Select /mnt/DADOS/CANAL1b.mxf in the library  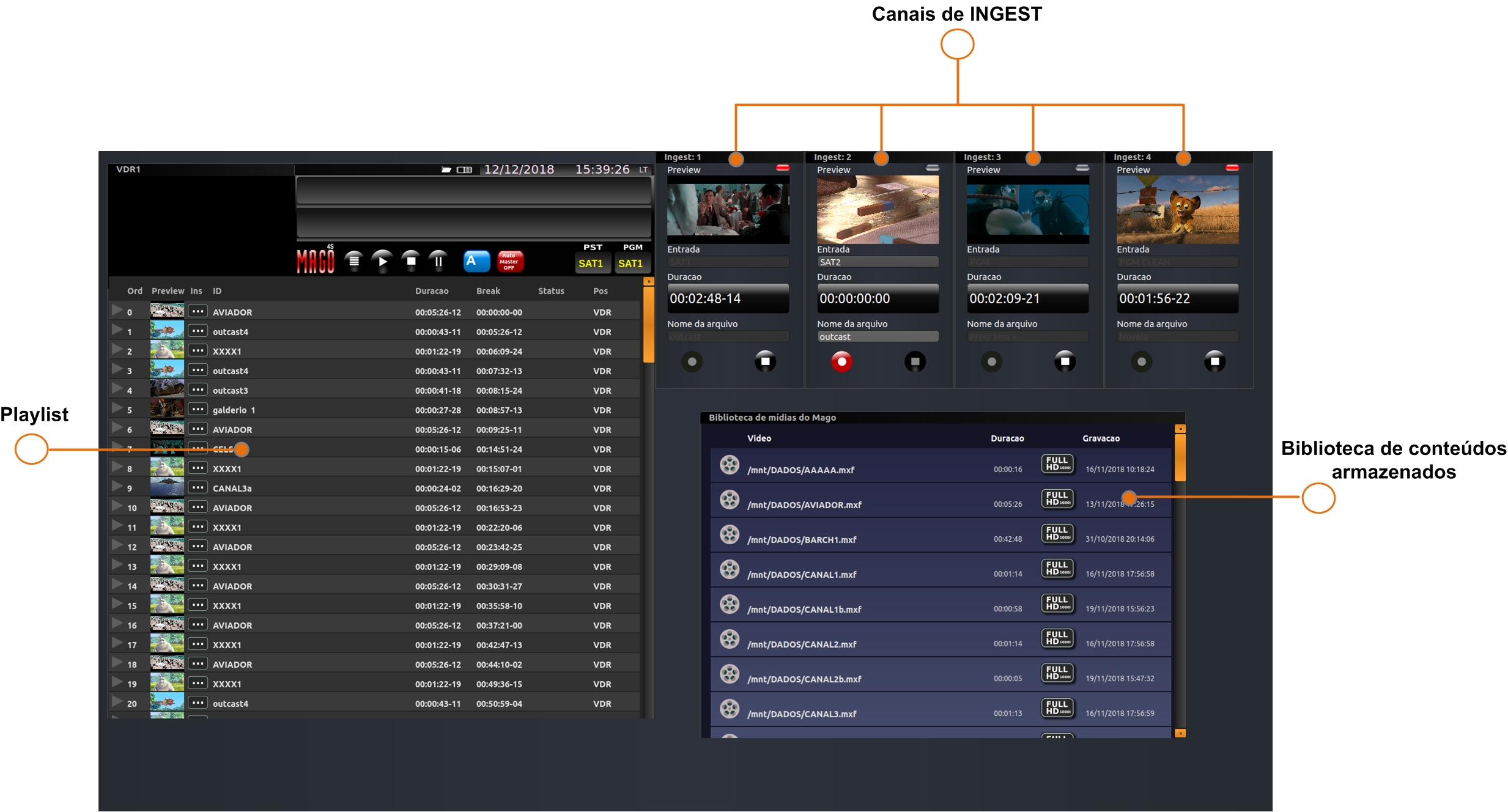941,605
